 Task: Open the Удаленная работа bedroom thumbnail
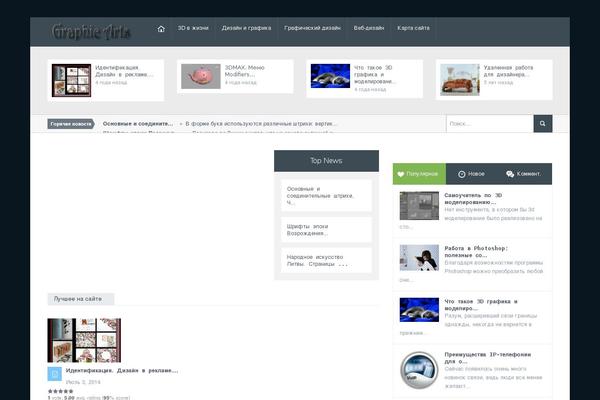tap(460, 80)
